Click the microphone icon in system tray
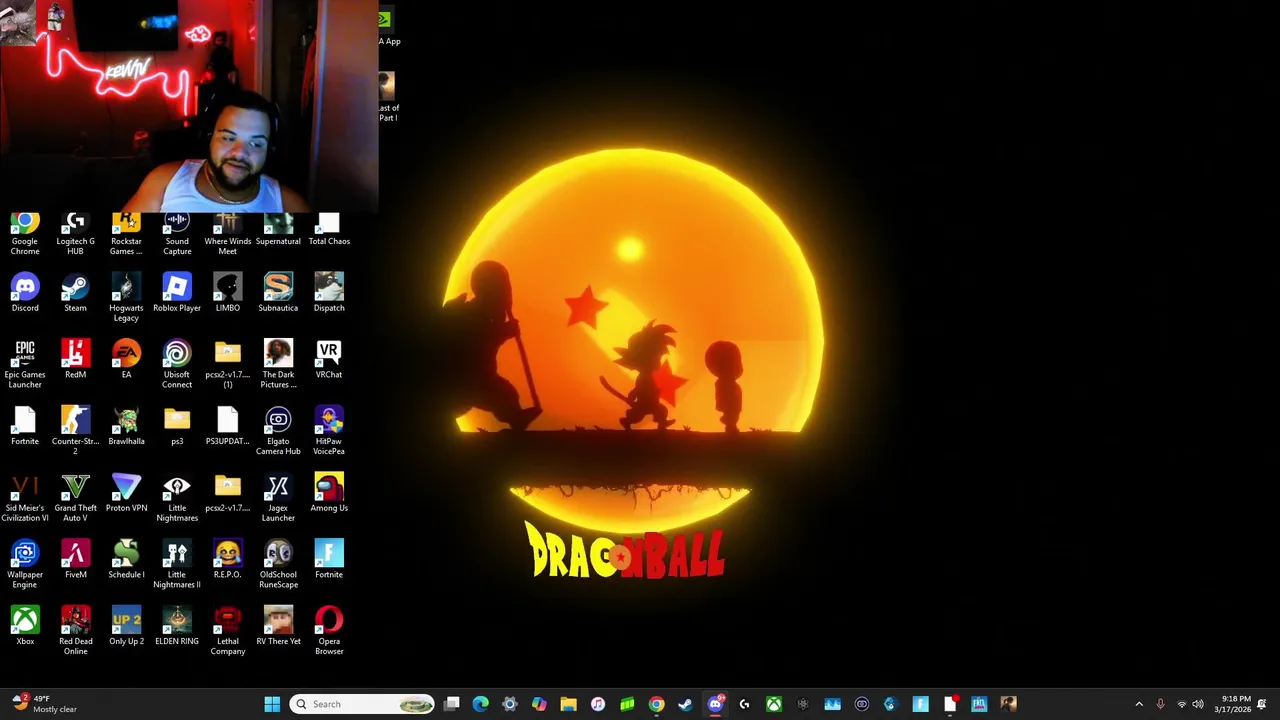Screen dimensions: 1280x720 coord(1160,704)
